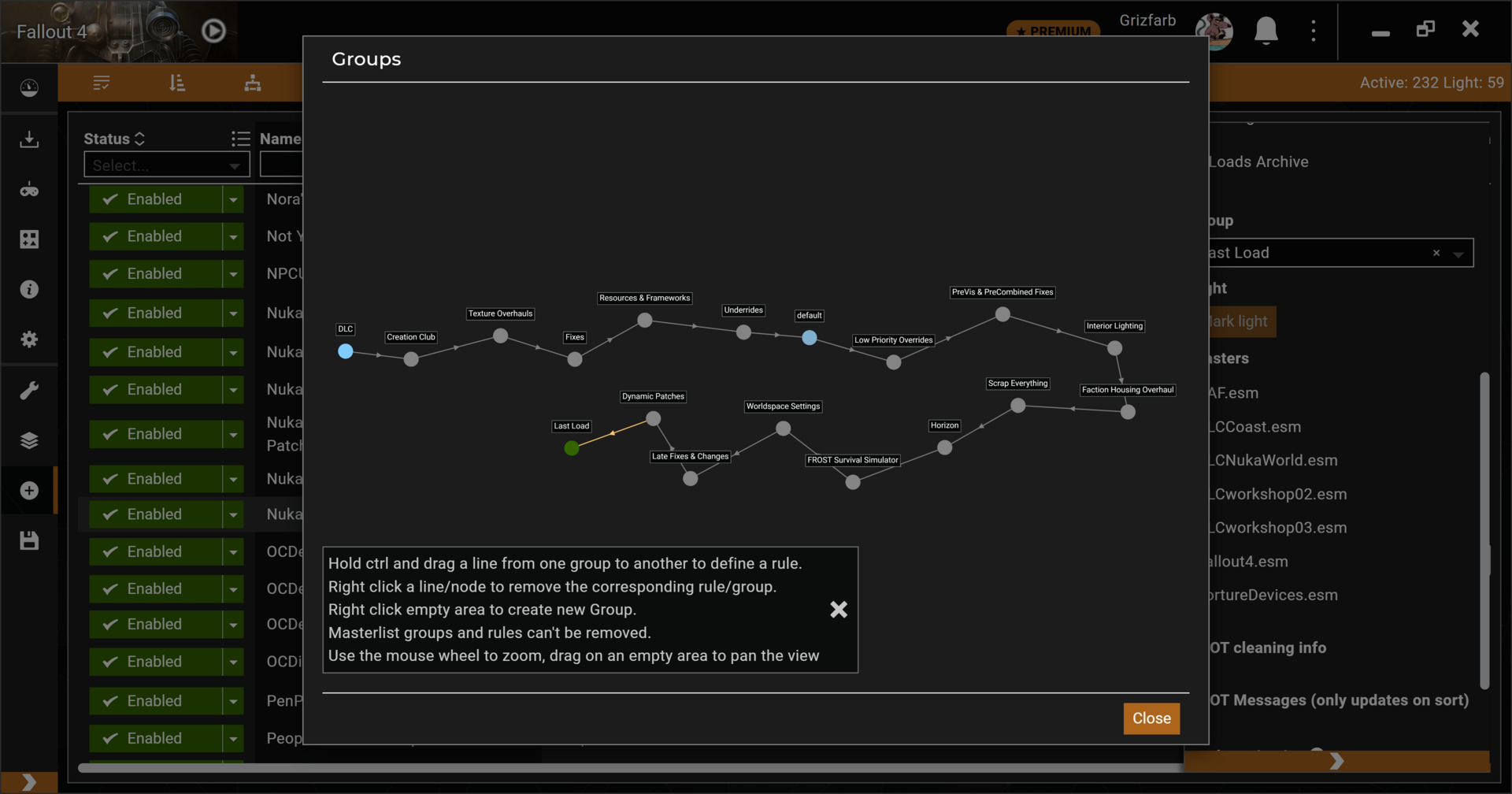Click the first plugins toolbar list icon

tap(102, 83)
